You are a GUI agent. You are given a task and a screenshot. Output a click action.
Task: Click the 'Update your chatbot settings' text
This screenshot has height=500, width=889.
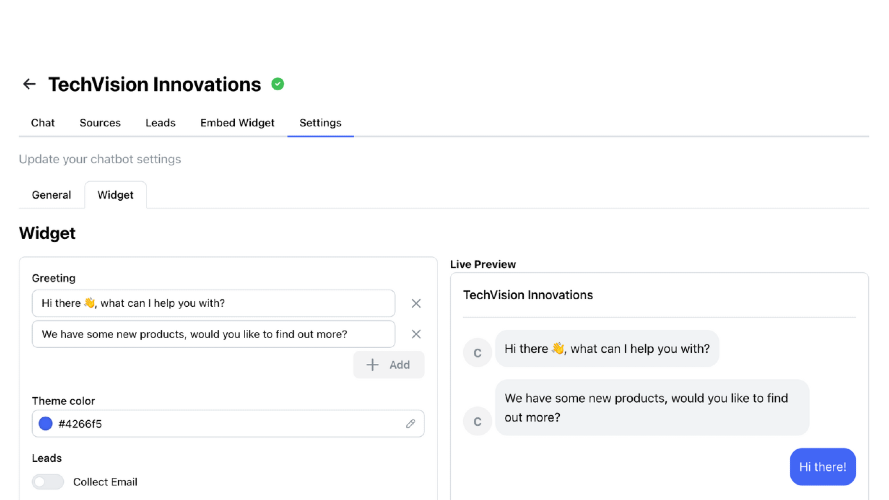tap(100, 159)
